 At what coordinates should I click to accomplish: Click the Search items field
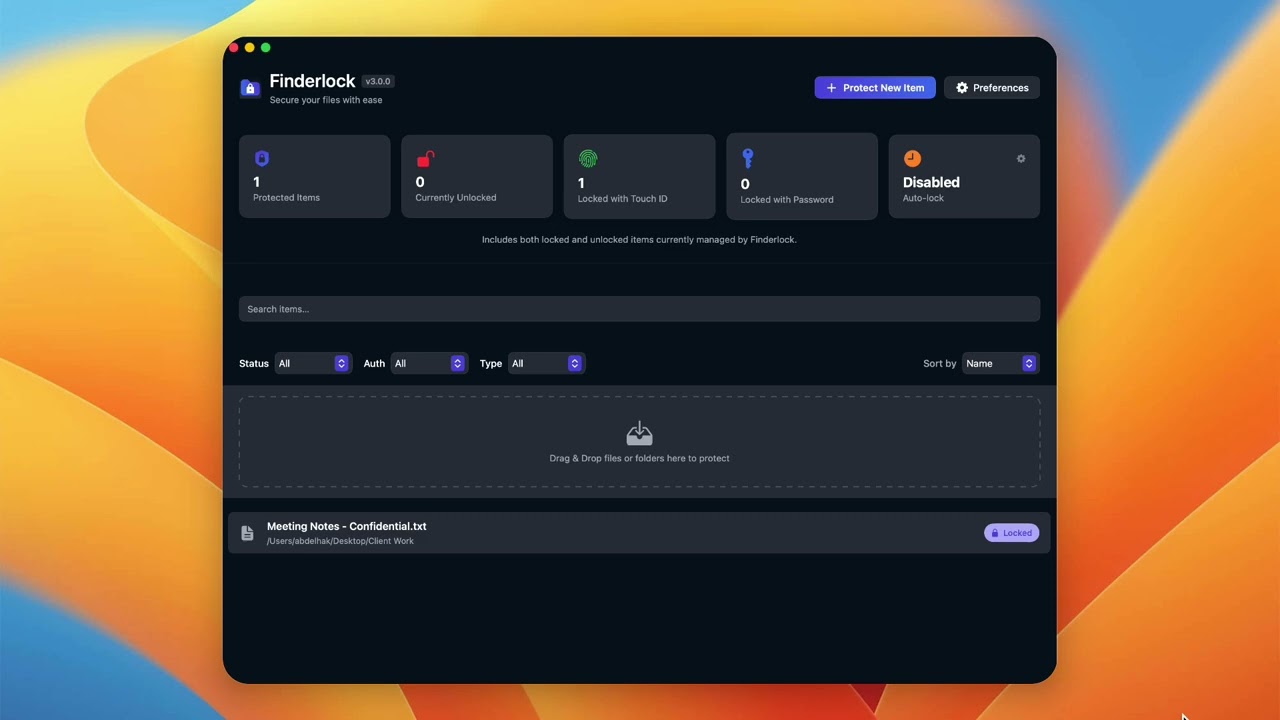[x=639, y=309]
